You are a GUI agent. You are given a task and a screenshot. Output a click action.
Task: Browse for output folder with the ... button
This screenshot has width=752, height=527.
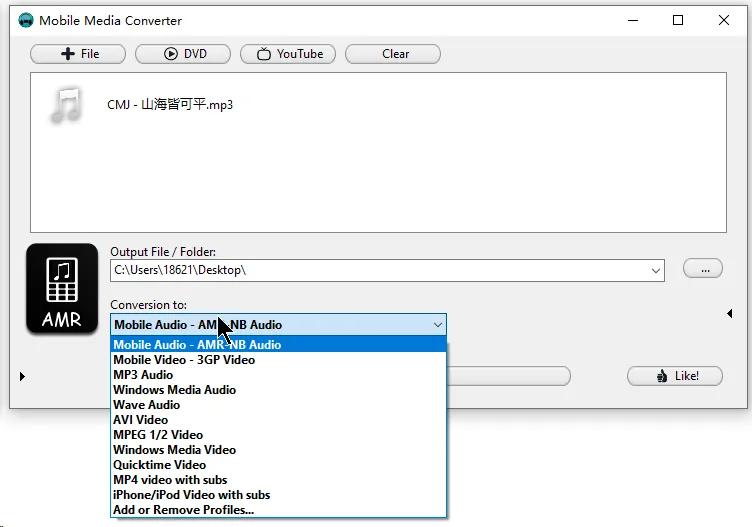[x=703, y=268]
